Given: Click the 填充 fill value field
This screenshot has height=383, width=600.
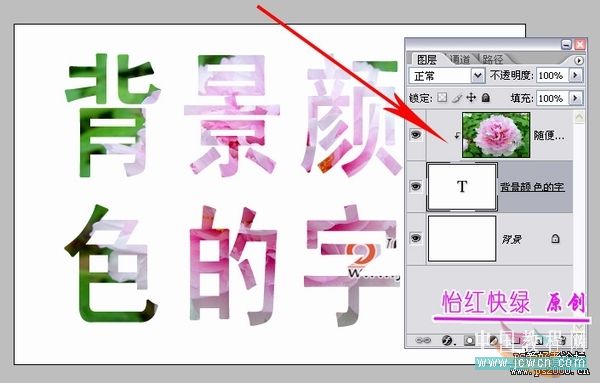Looking at the screenshot, I should coord(552,98).
